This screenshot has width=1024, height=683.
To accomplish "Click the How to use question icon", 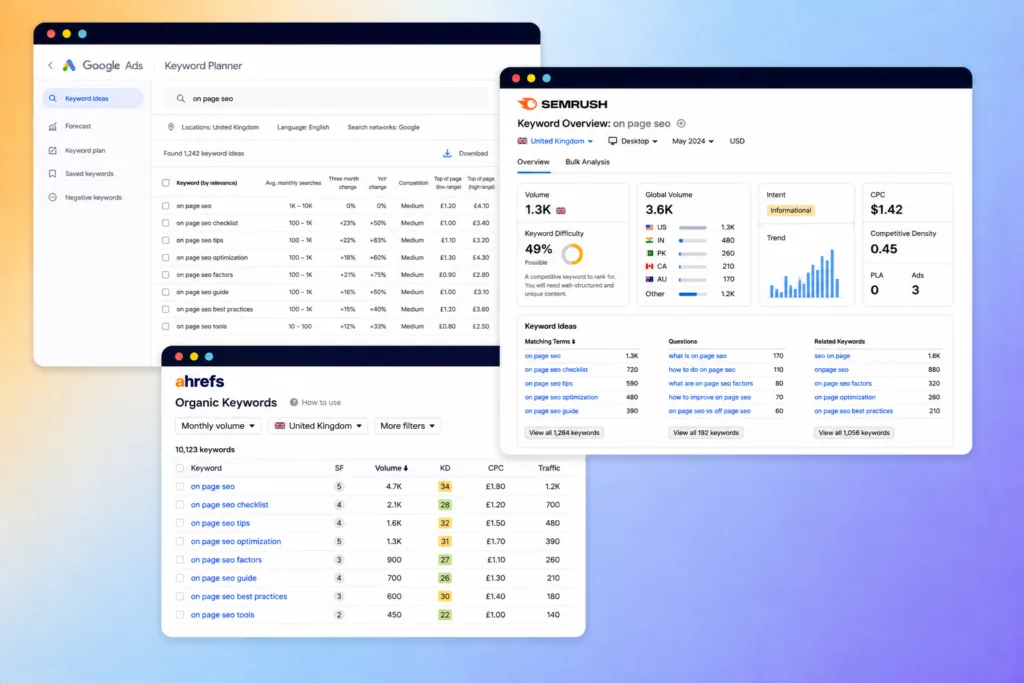I will [294, 402].
